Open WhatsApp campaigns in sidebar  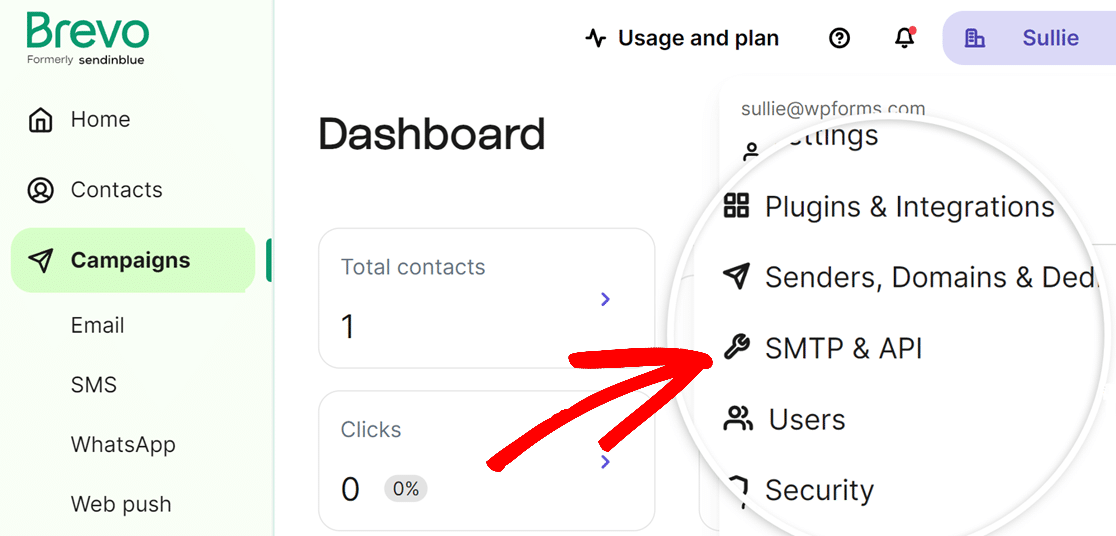coord(123,445)
